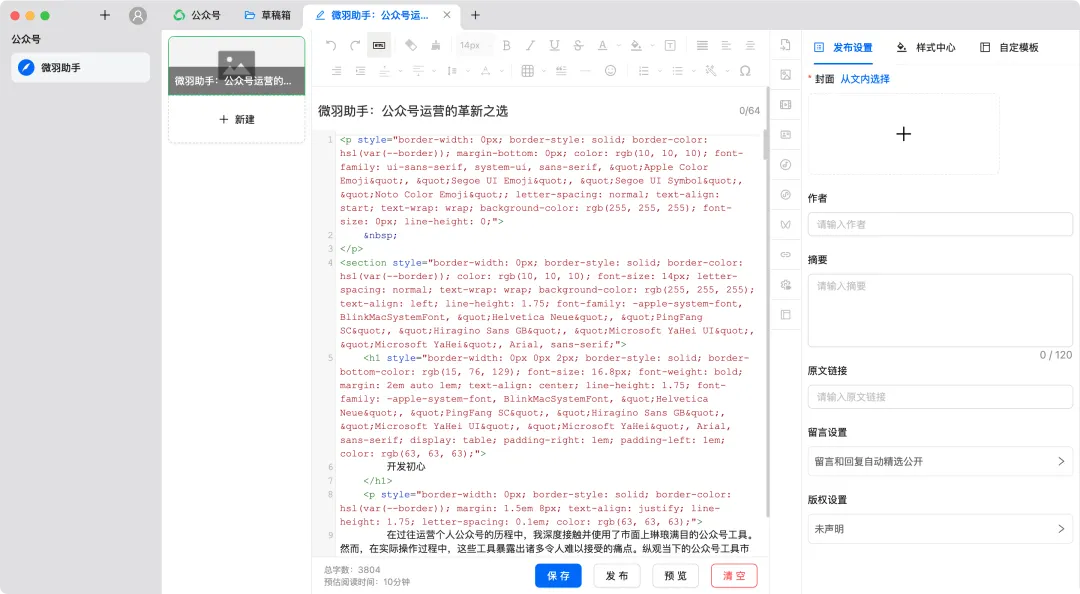Insert a special character with Omega
1080x594 pixels.
(745, 71)
